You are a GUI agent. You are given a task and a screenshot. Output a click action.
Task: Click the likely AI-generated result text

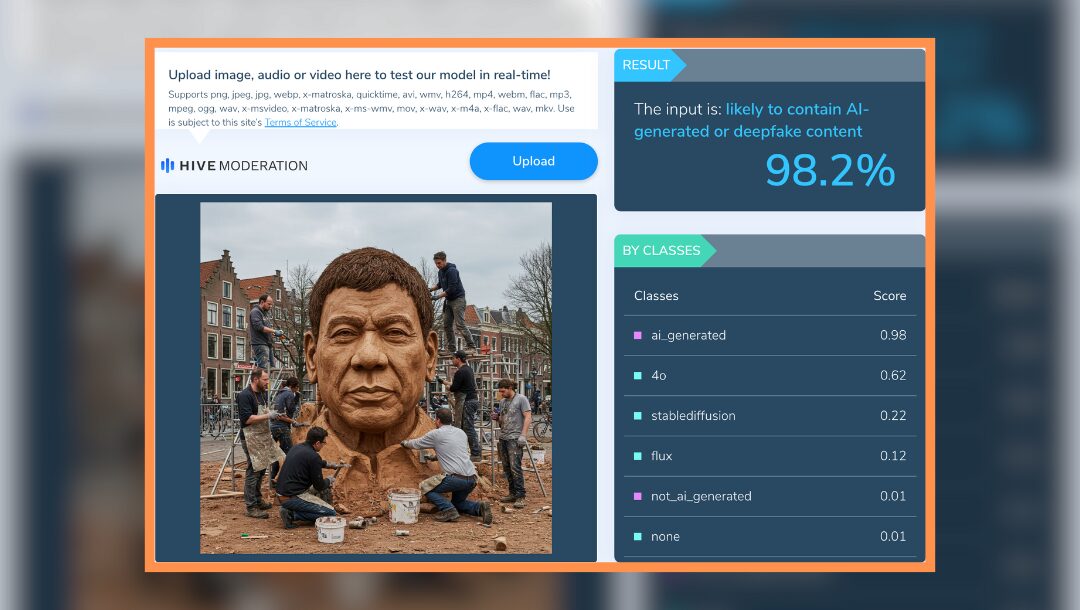(x=751, y=120)
